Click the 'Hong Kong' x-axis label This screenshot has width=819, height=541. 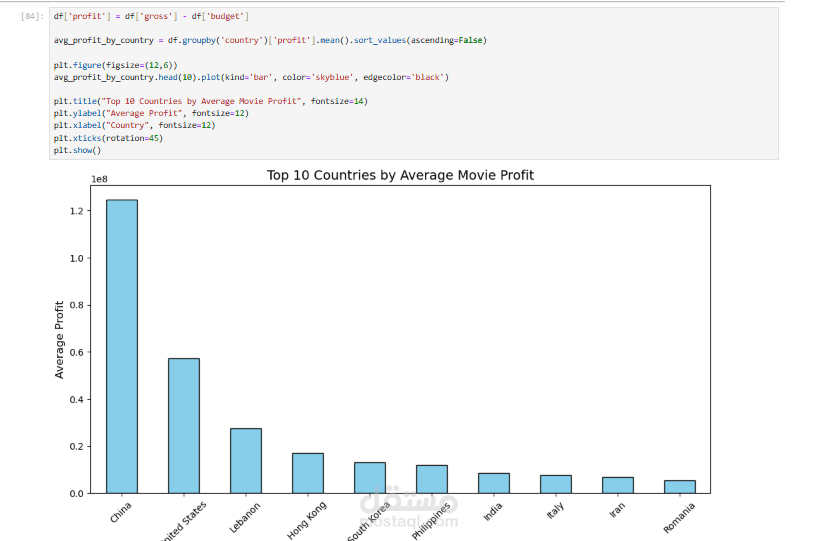click(x=307, y=520)
